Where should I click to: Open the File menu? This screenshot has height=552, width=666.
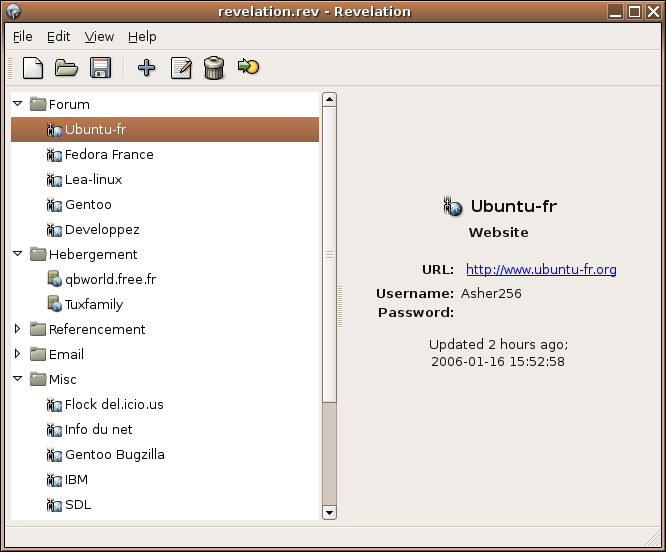click(x=23, y=37)
